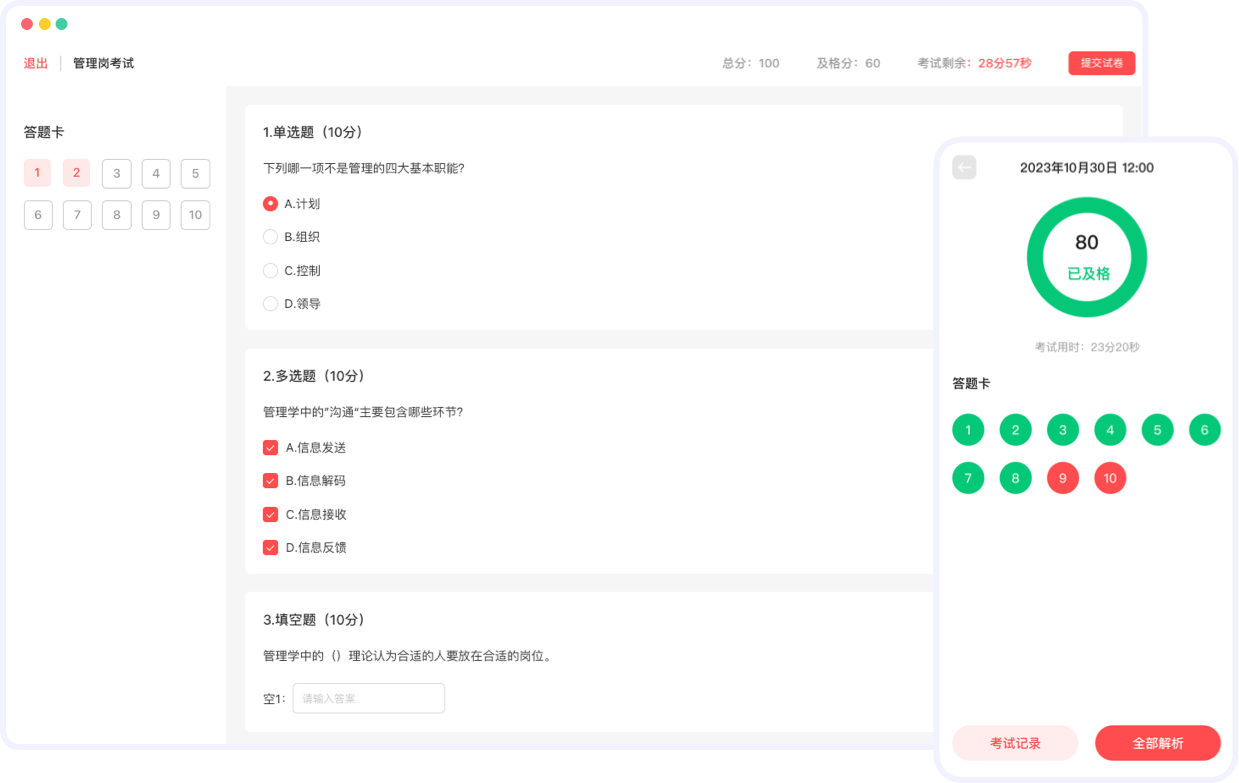Select radio option B.组织
Image resolution: width=1239 pixels, height=783 pixels.
[x=270, y=237]
